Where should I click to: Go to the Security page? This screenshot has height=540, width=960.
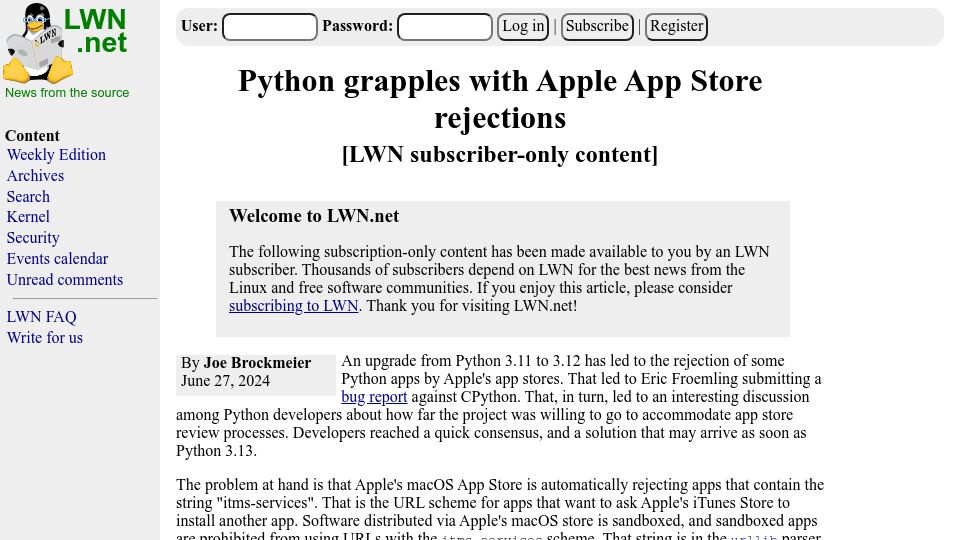point(33,238)
